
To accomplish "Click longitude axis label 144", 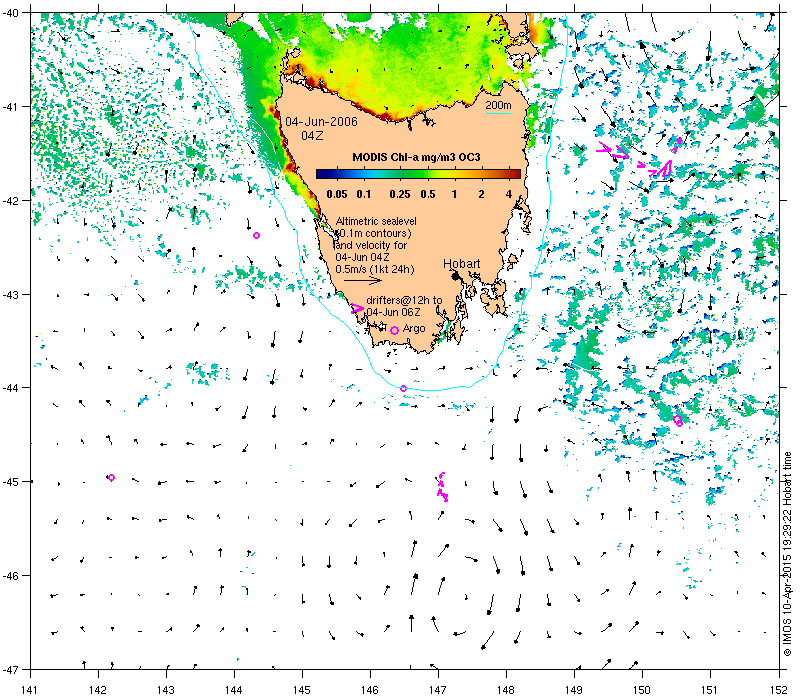I will [234, 690].
